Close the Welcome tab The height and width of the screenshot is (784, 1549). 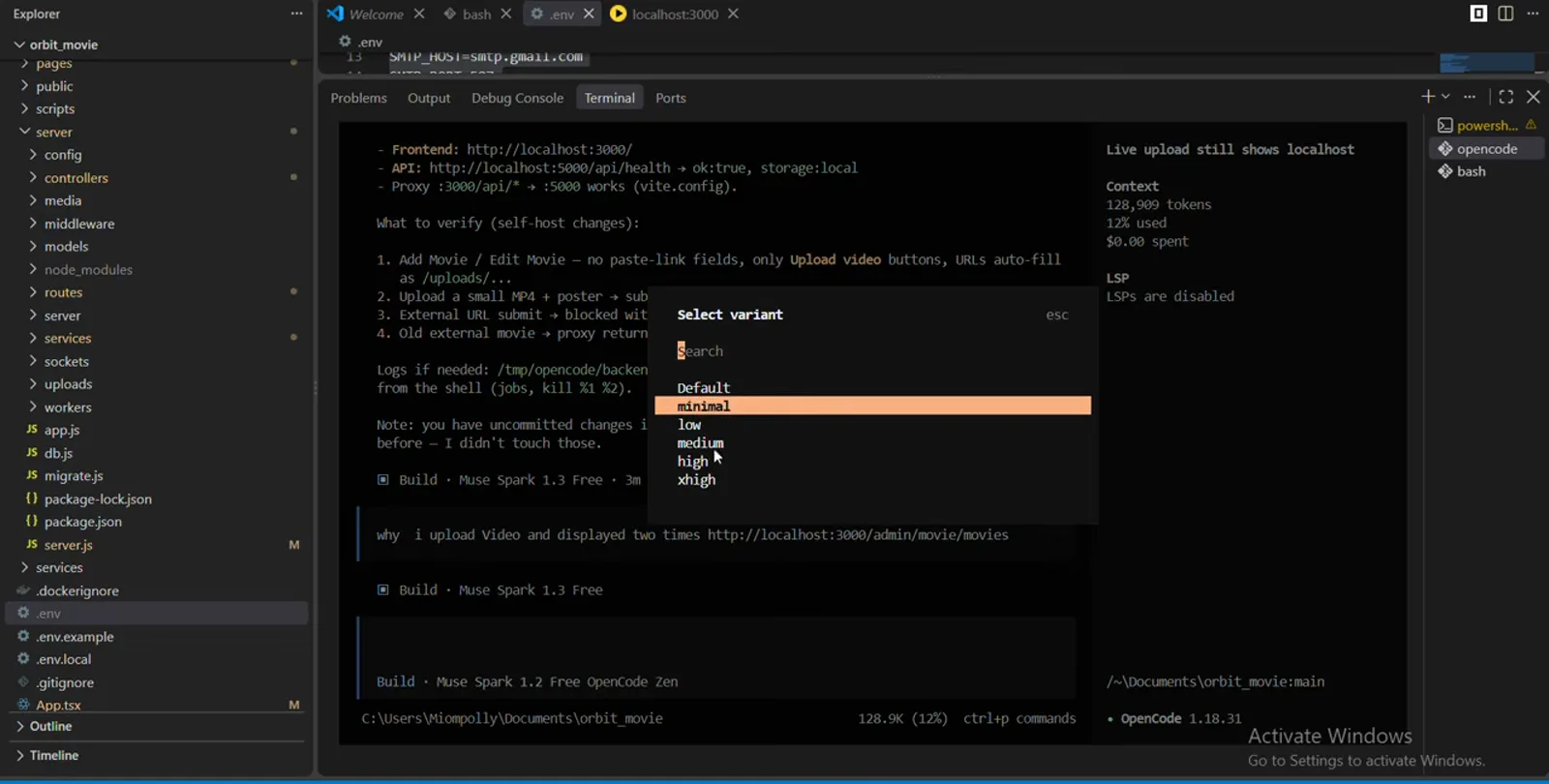point(419,14)
